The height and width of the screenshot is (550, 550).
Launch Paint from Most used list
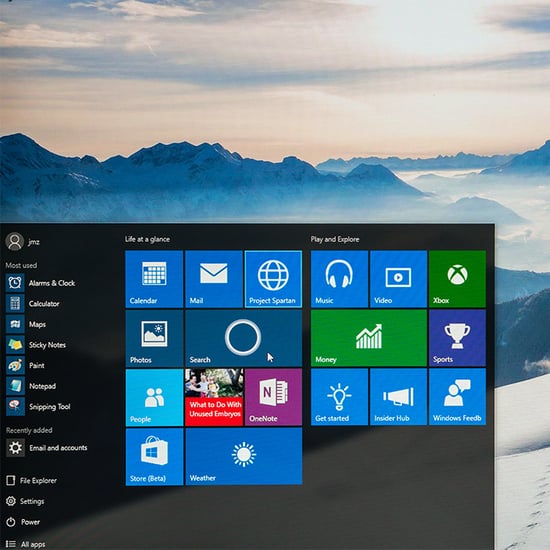pyautogui.click(x=25, y=365)
